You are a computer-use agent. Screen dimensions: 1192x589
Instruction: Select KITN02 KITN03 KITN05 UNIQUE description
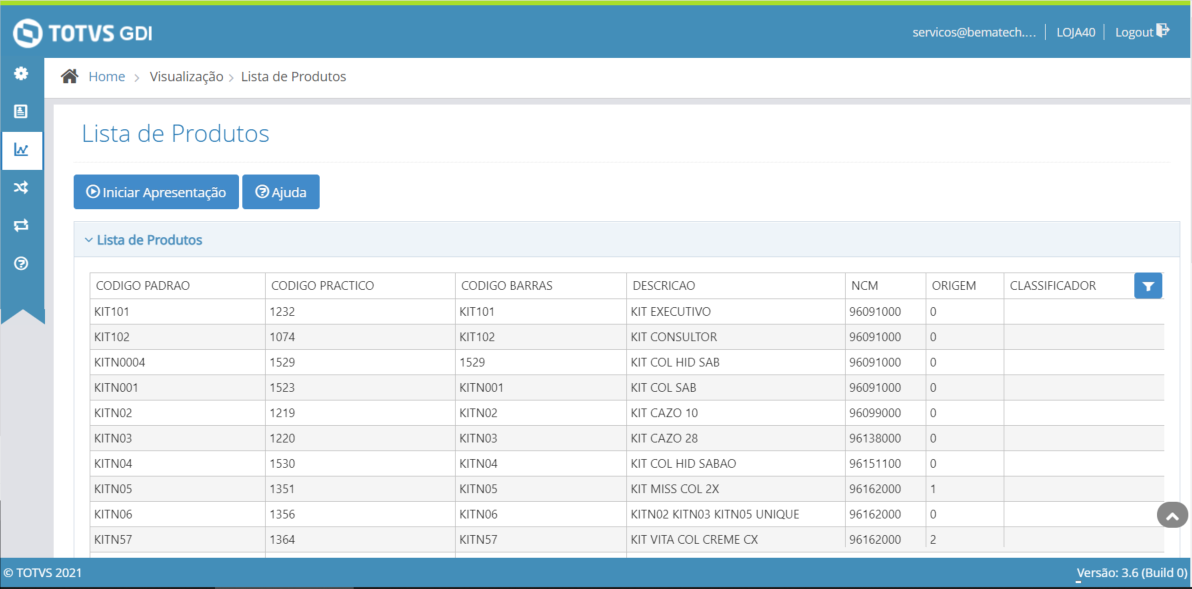point(736,515)
